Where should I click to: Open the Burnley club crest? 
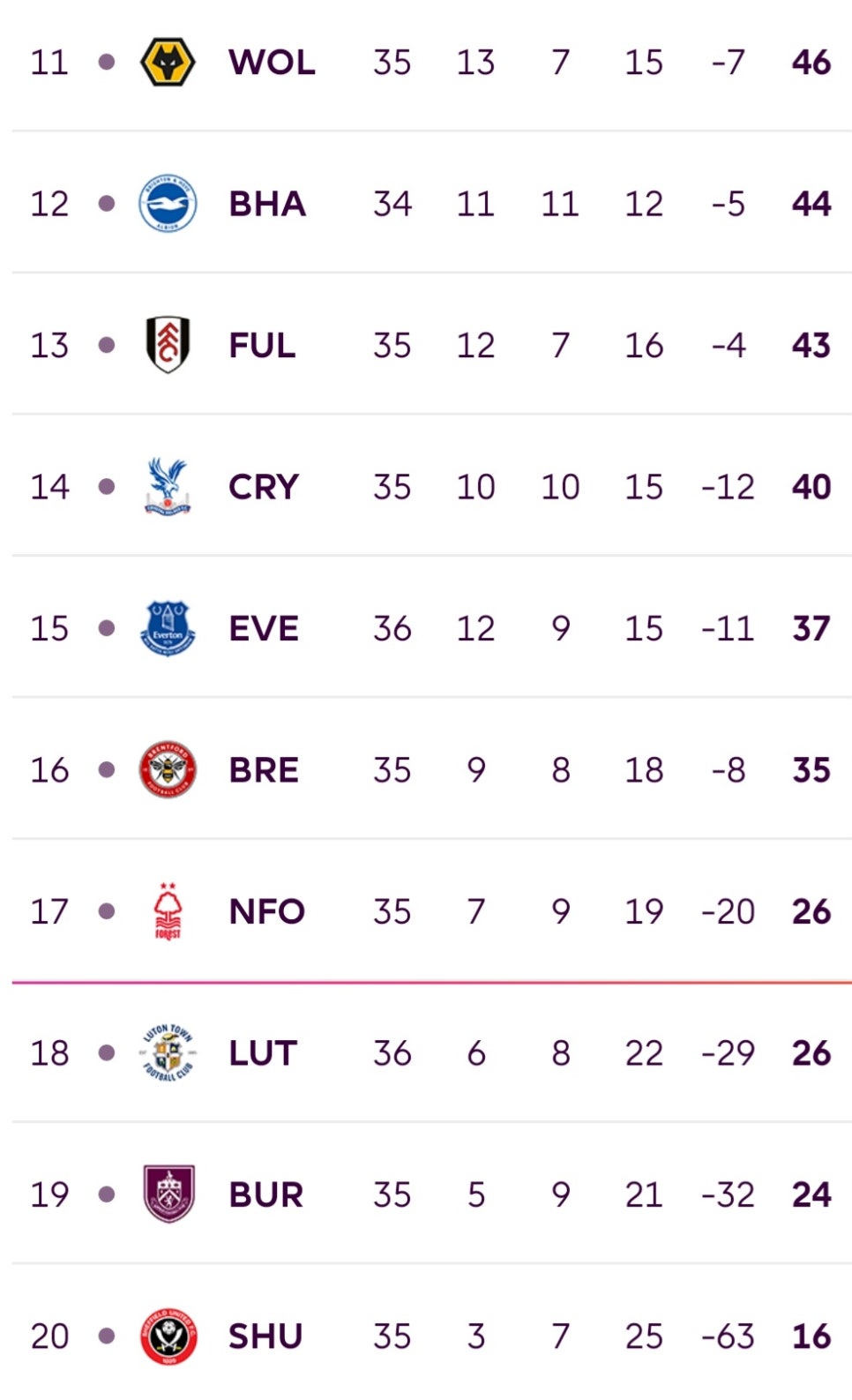[168, 1194]
